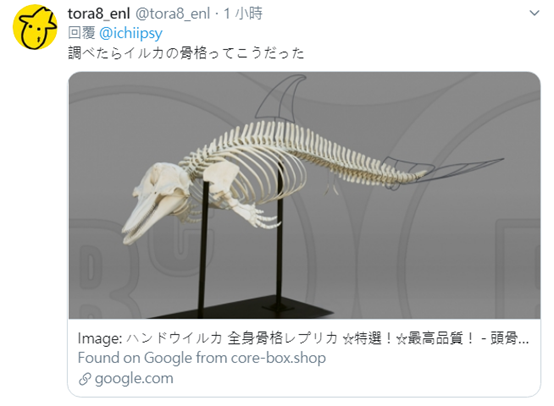The height and width of the screenshot is (406, 554).
Task: Click the left black support pole
Action: pyautogui.click(x=203, y=247)
